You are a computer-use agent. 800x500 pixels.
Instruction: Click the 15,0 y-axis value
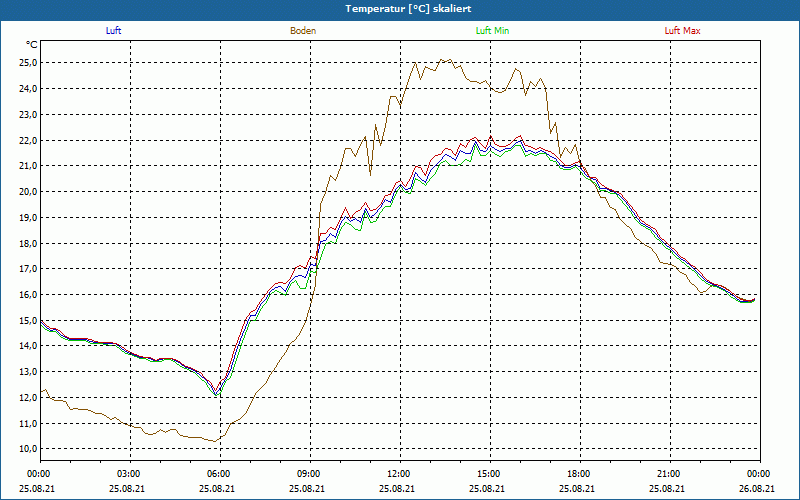tap(29, 320)
